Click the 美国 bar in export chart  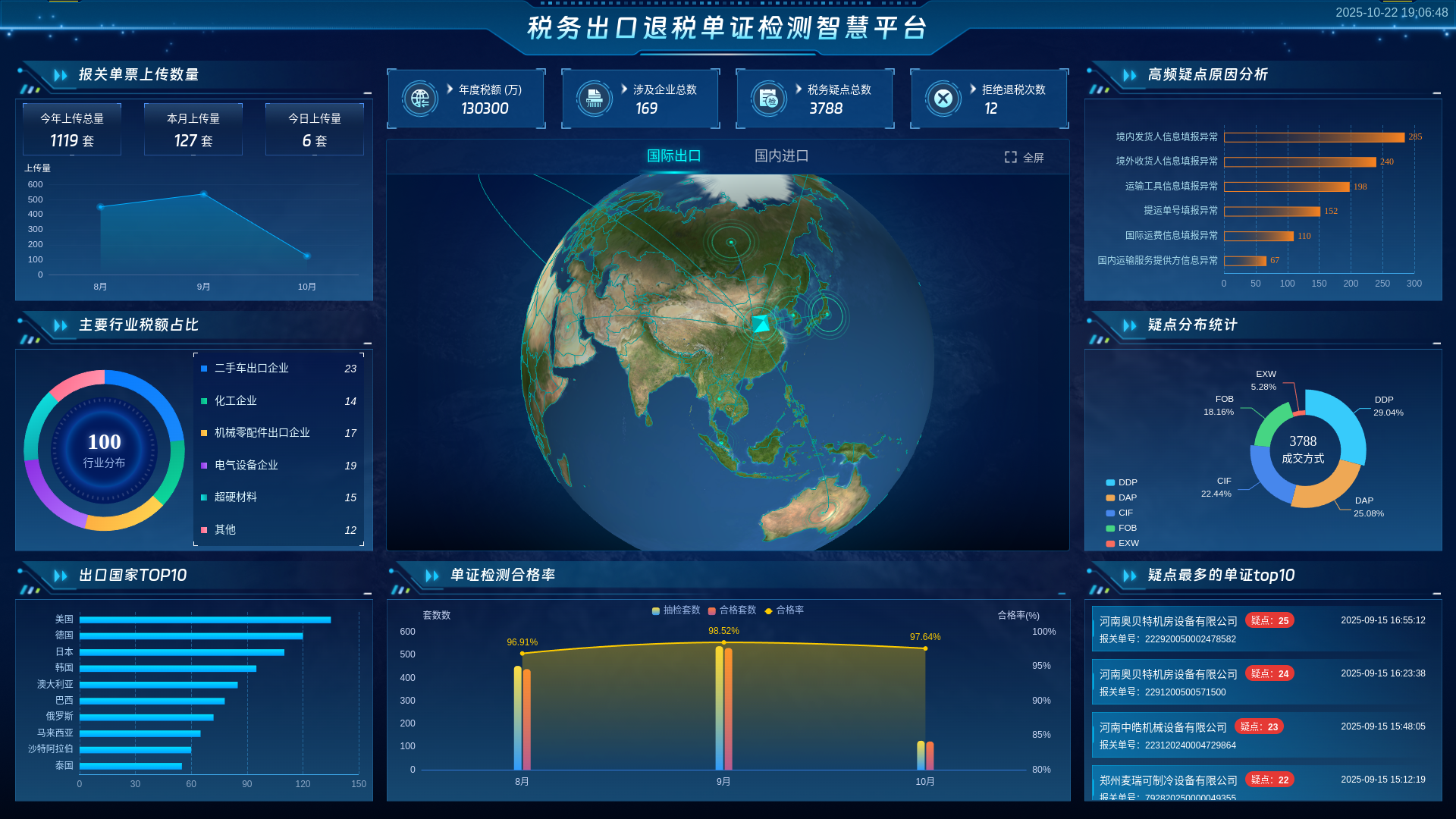tap(205, 620)
